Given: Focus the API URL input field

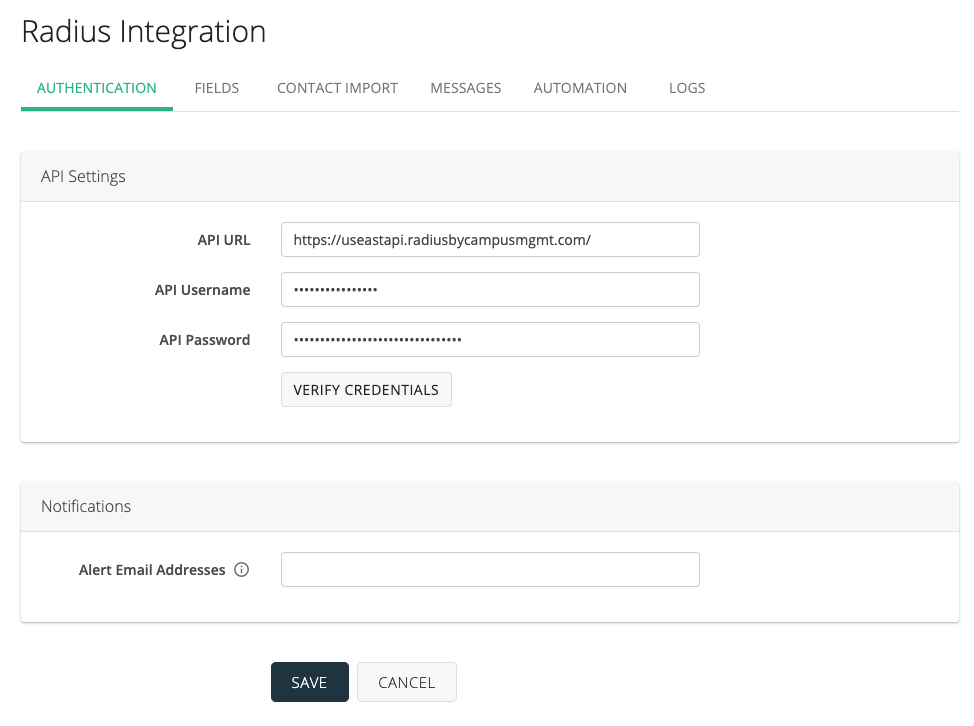Looking at the screenshot, I should 490,240.
